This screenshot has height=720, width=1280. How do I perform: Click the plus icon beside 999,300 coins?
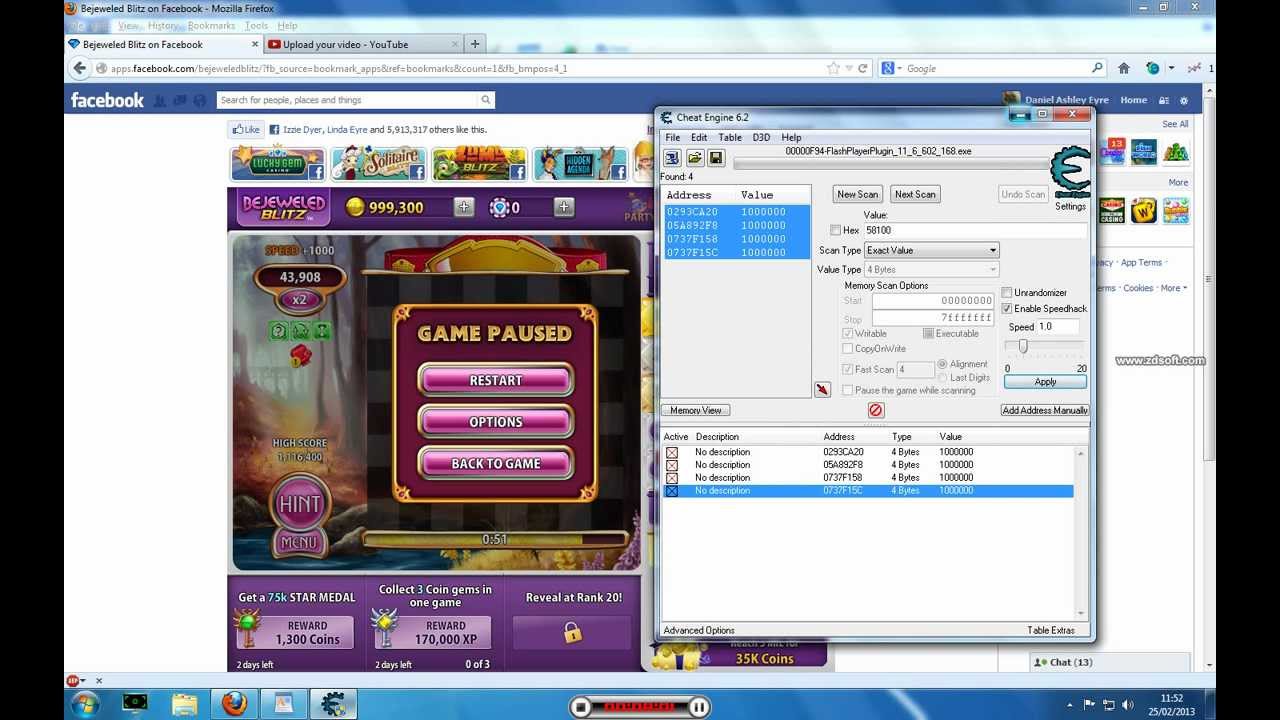(464, 207)
